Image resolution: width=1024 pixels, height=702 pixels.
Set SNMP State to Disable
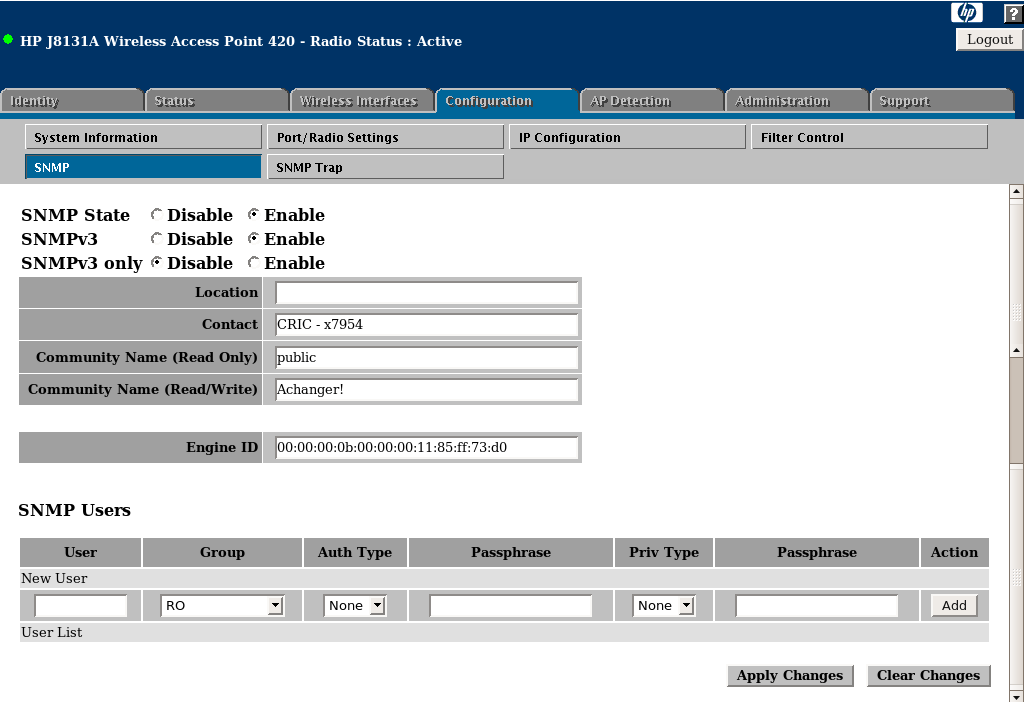pyautogui.click(x=156, y=215)
